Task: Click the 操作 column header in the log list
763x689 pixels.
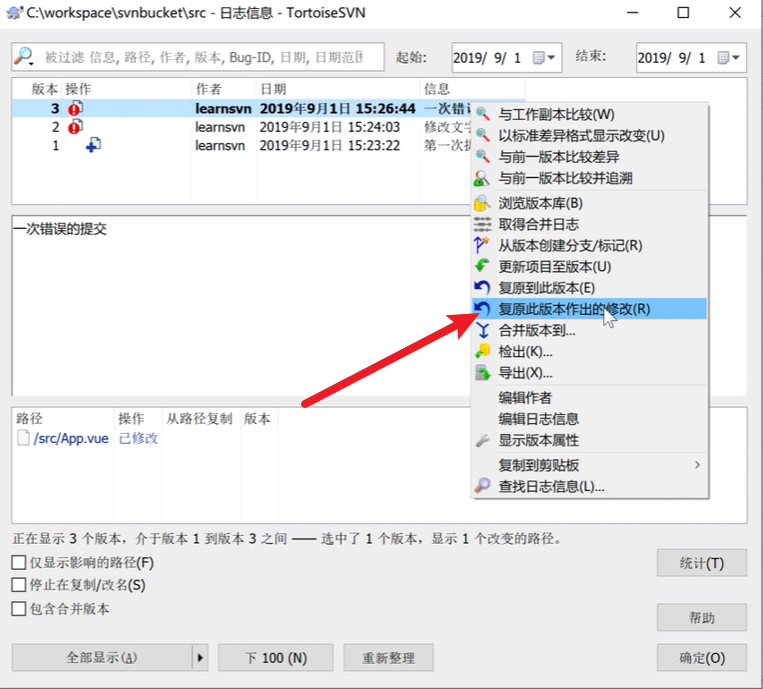Action: coord(78,89)
